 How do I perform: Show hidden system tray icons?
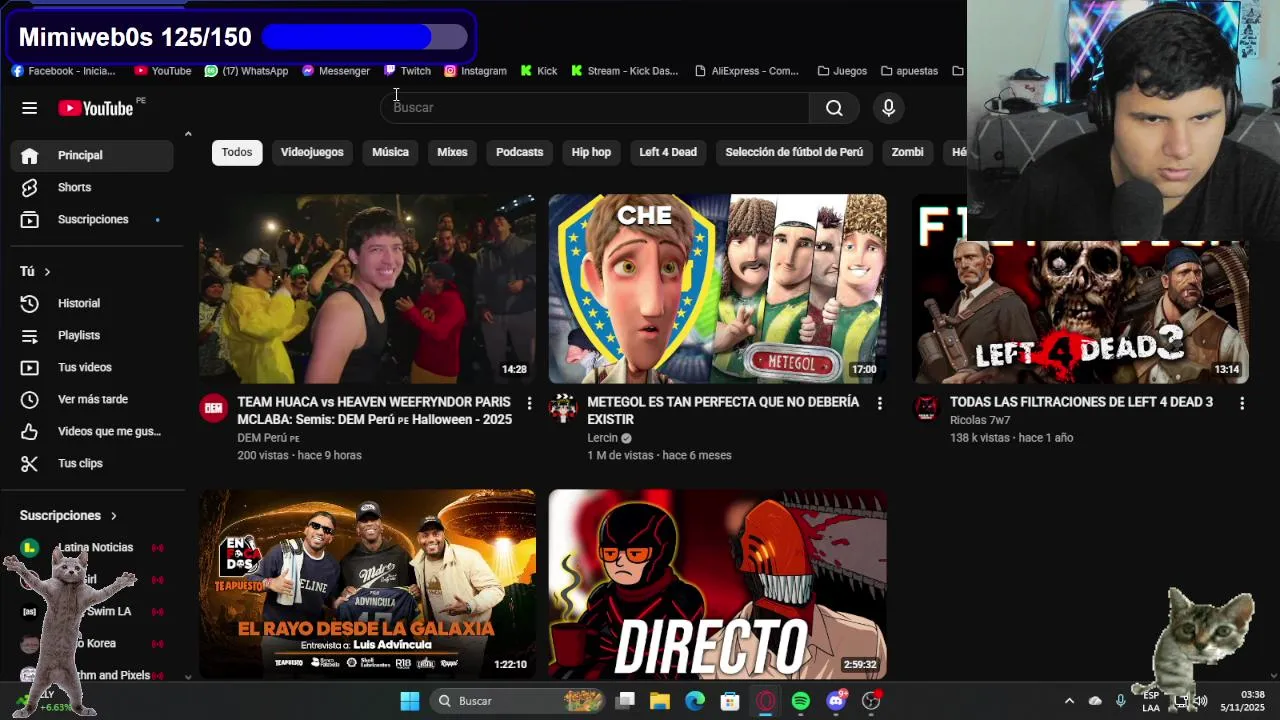pyautogui.click(x=1069, y=701)
